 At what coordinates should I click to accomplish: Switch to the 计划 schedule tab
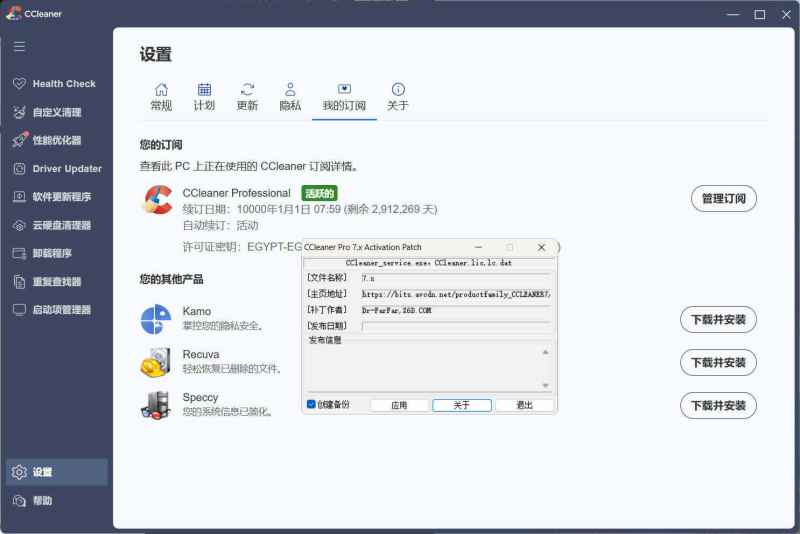(204, 97)
